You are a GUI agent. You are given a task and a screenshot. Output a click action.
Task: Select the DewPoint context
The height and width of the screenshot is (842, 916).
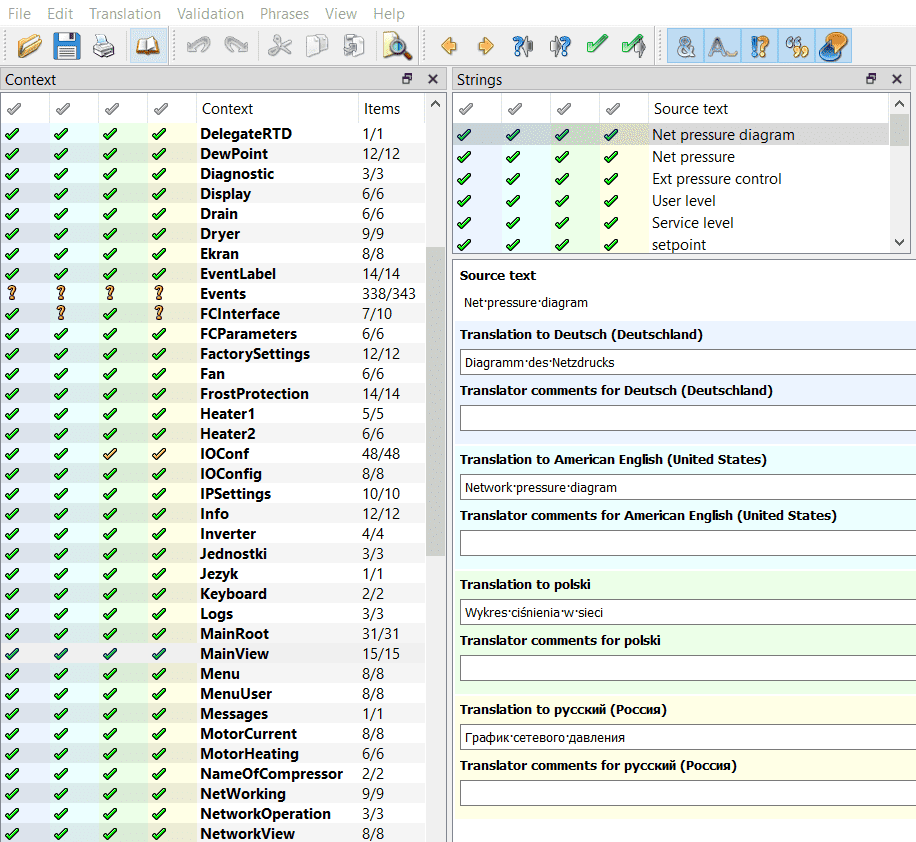213,154
